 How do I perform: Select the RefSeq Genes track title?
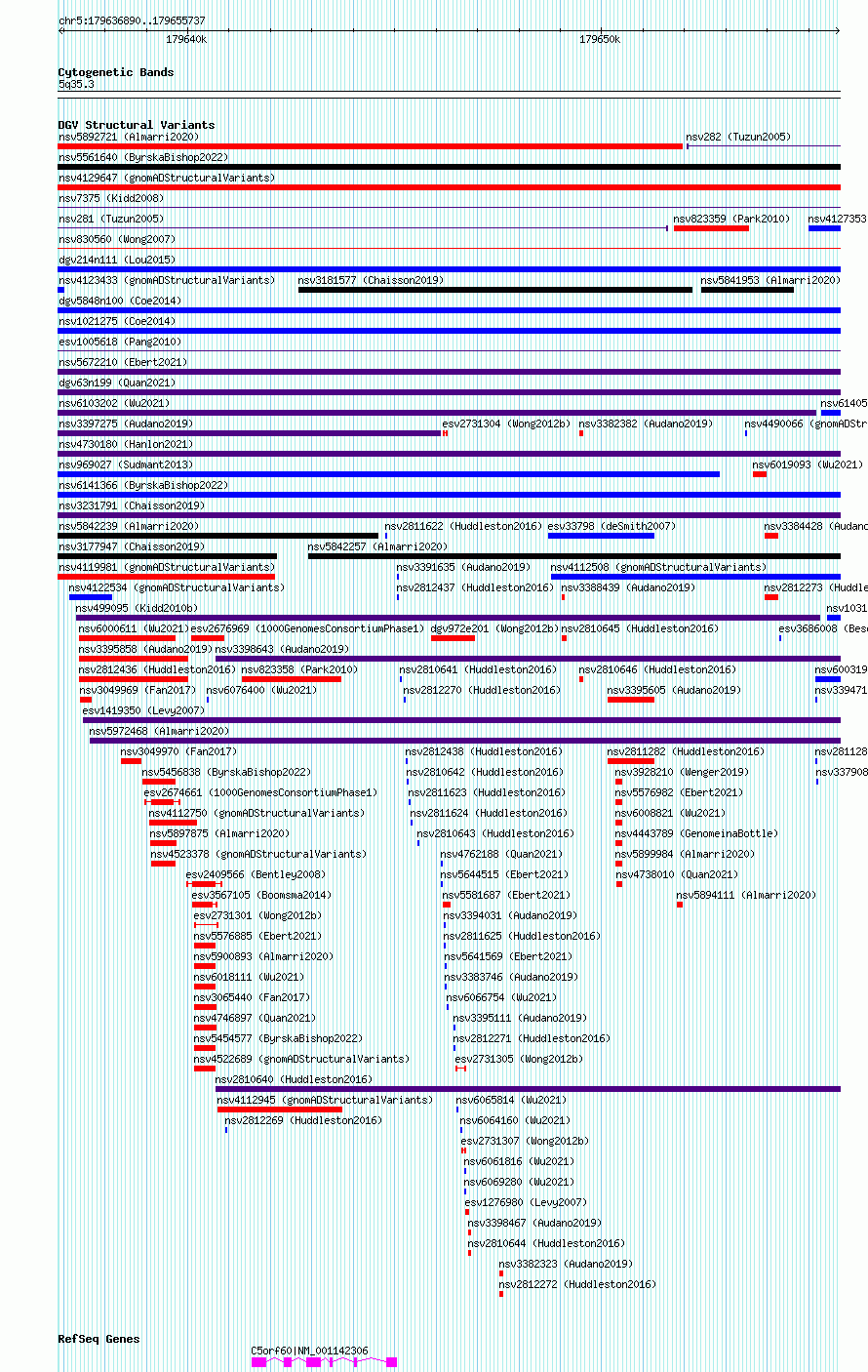click(x=99, y=1339)
